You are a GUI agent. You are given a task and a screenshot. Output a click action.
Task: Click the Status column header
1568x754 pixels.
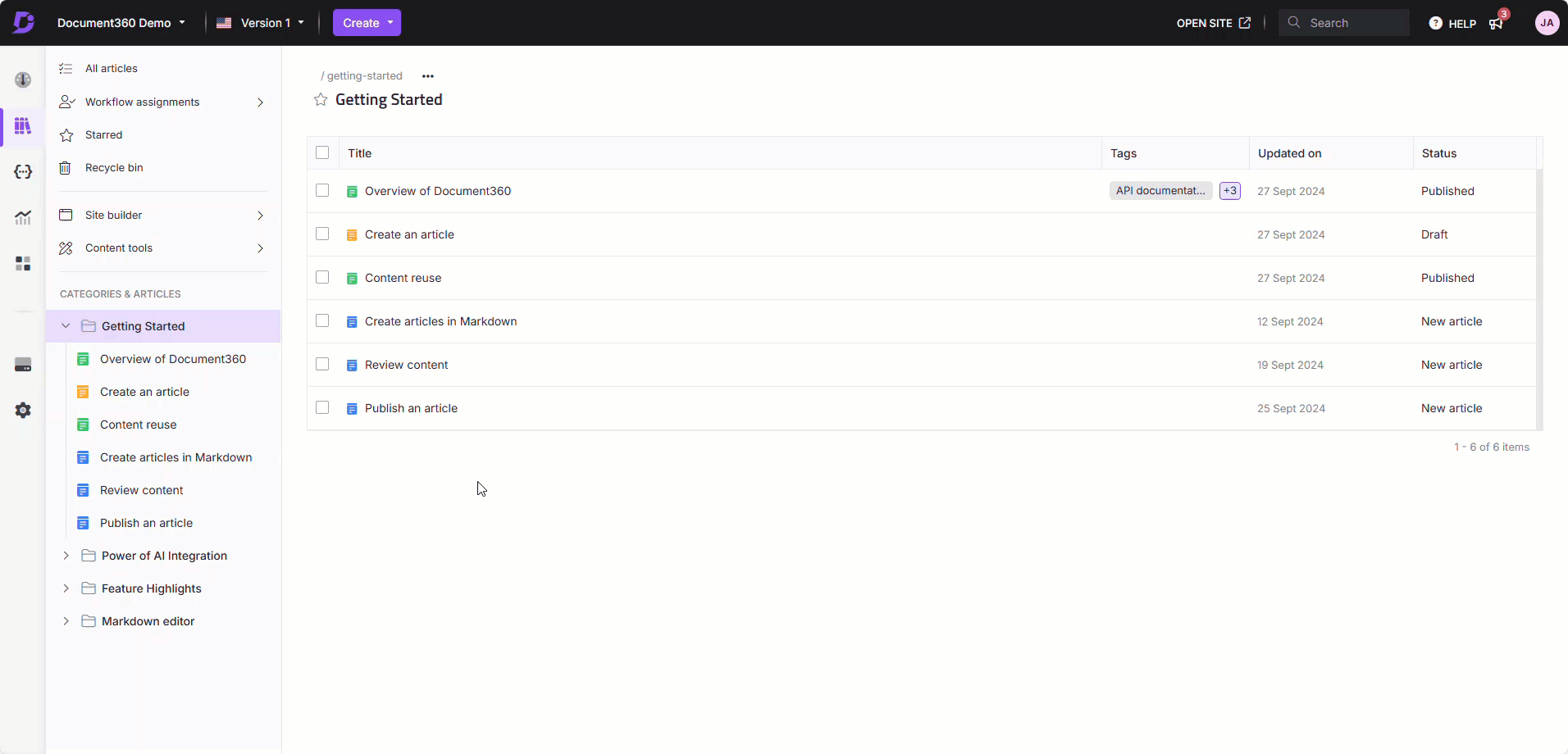click(x=1439, y=153)
